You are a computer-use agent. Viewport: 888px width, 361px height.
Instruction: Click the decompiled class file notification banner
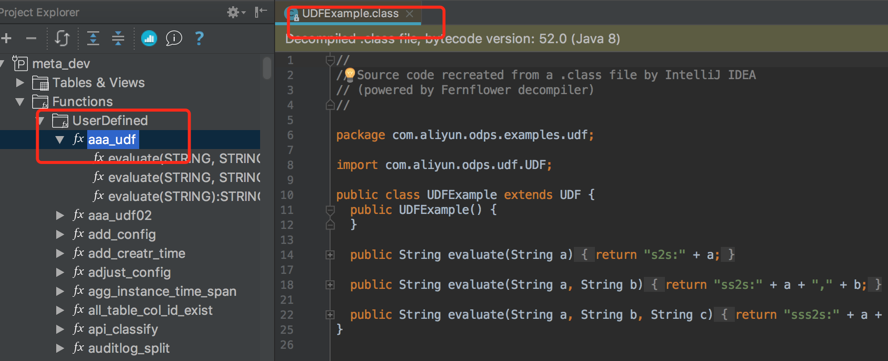coord(581,39)
